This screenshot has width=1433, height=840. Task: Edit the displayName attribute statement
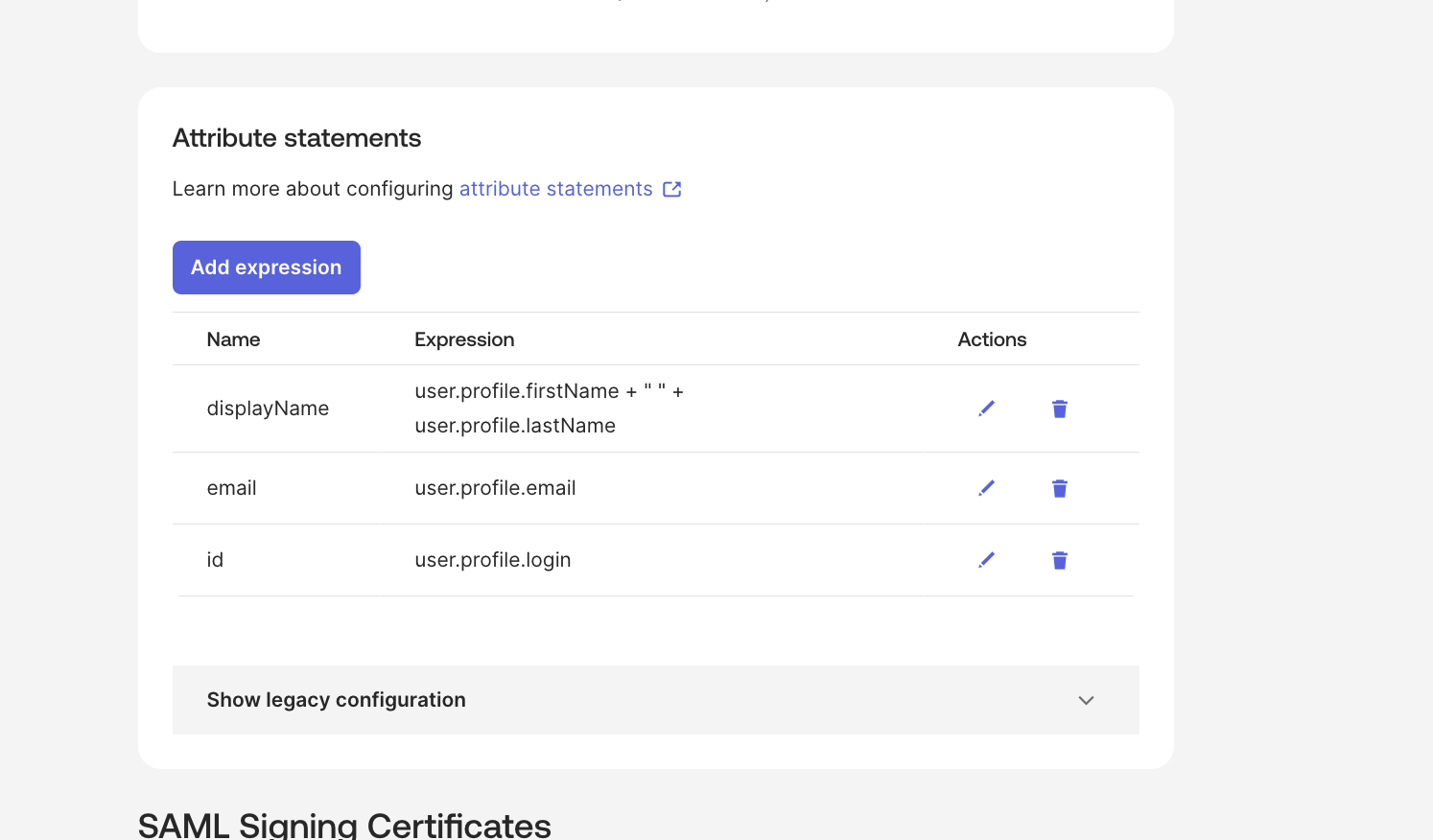coord(986,408)
